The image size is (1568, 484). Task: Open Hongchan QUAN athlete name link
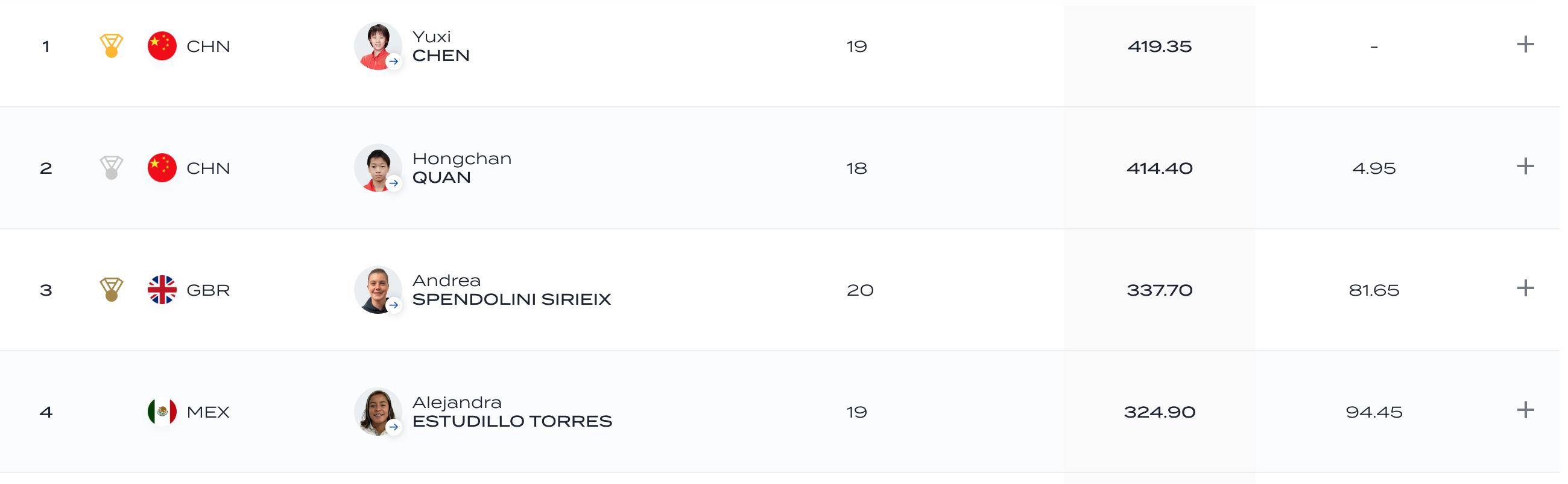(x=461, y=167)
